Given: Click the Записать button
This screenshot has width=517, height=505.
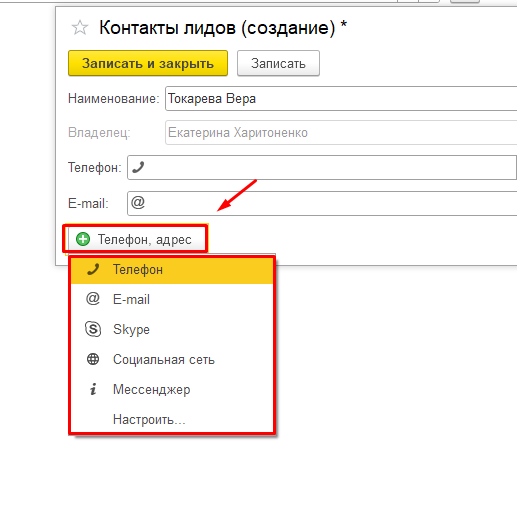Looking at the screenshot, I should coord(278,63).
